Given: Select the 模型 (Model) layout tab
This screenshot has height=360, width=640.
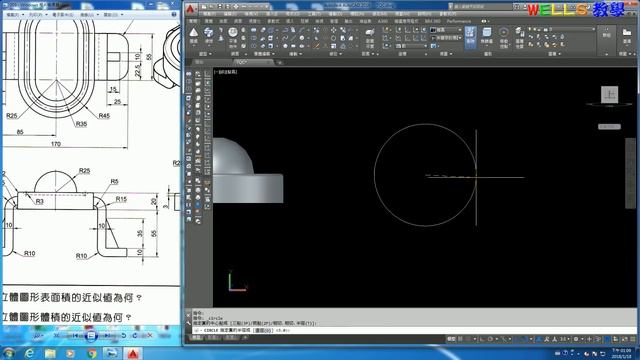Looking at the screenshot, I should pyautogui.click(x=196, y=338).
